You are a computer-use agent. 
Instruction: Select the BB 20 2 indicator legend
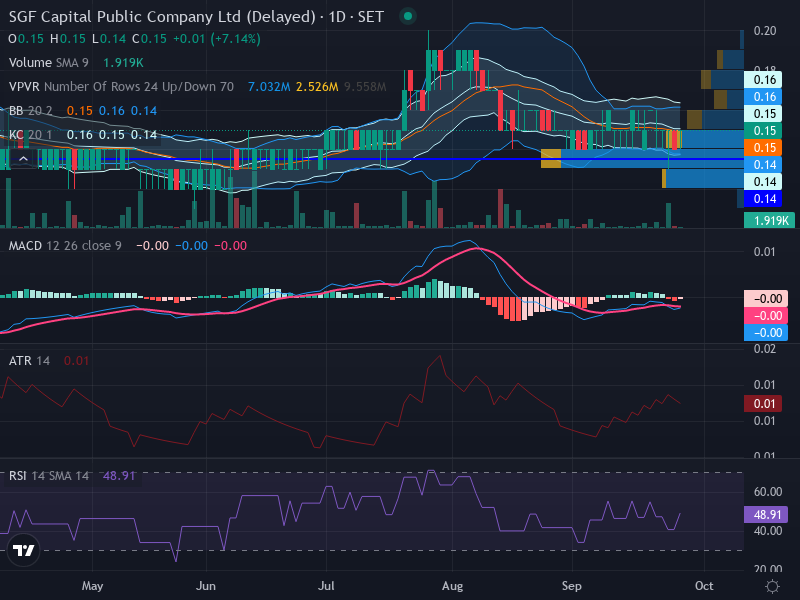click(31, 111)
